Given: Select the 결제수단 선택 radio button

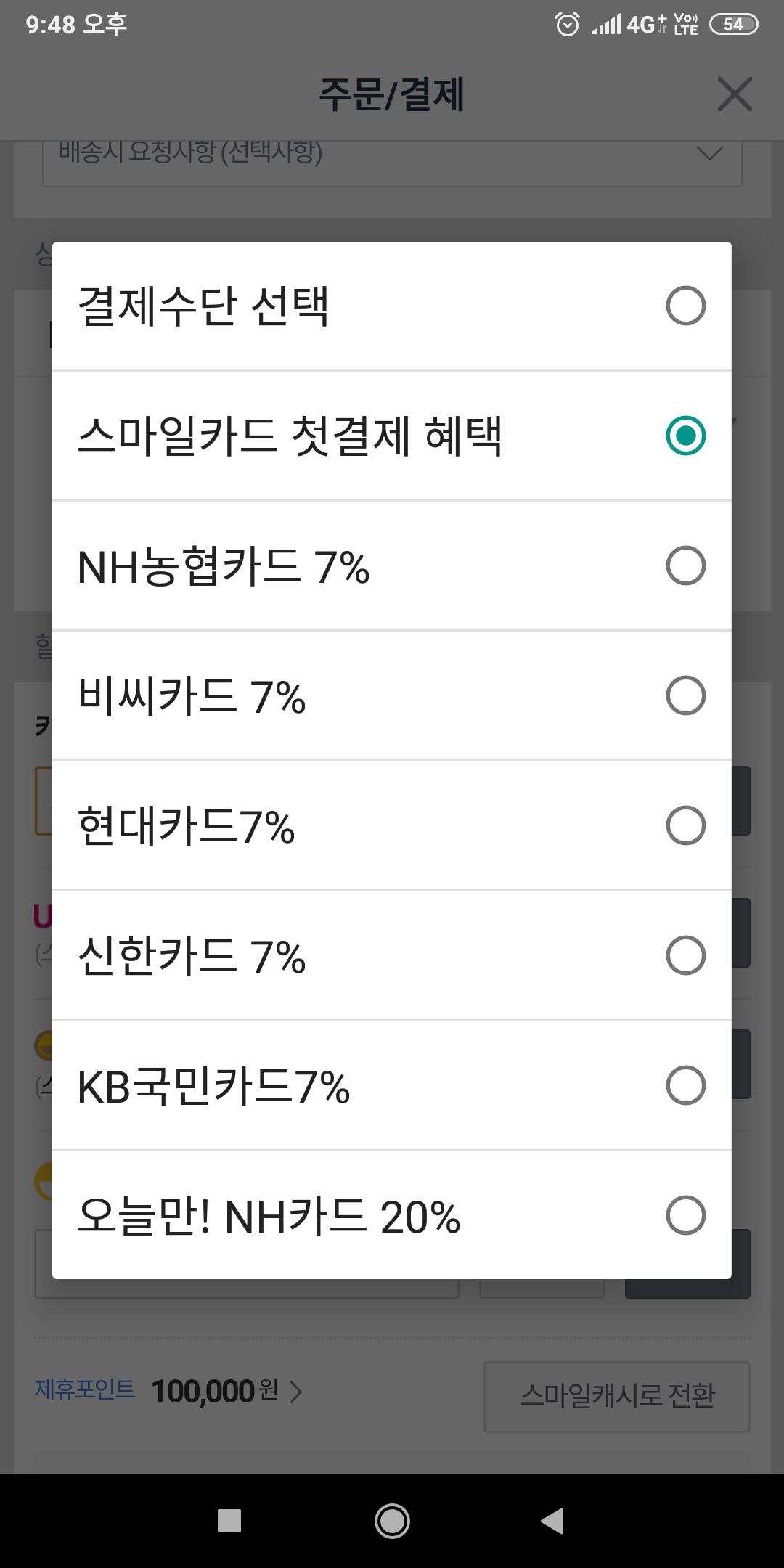Looking at the screenshot, I should (685, 306).
